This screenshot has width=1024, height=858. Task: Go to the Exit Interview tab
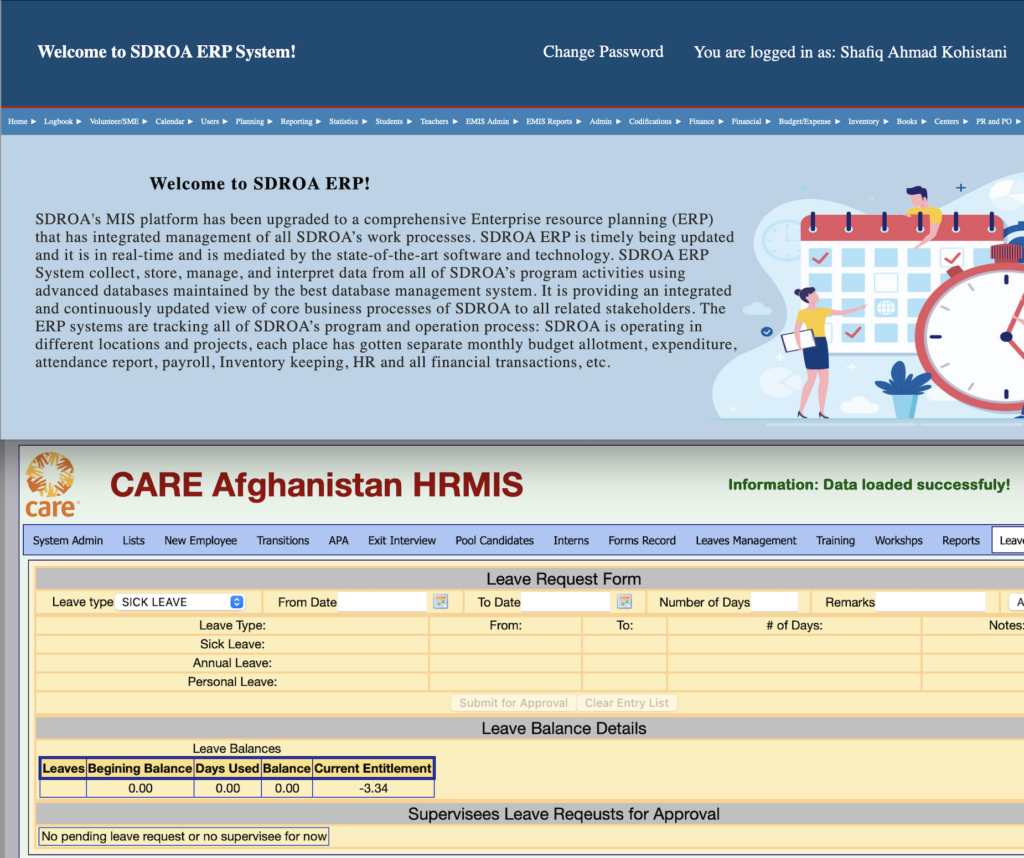[x=402, y=540]
